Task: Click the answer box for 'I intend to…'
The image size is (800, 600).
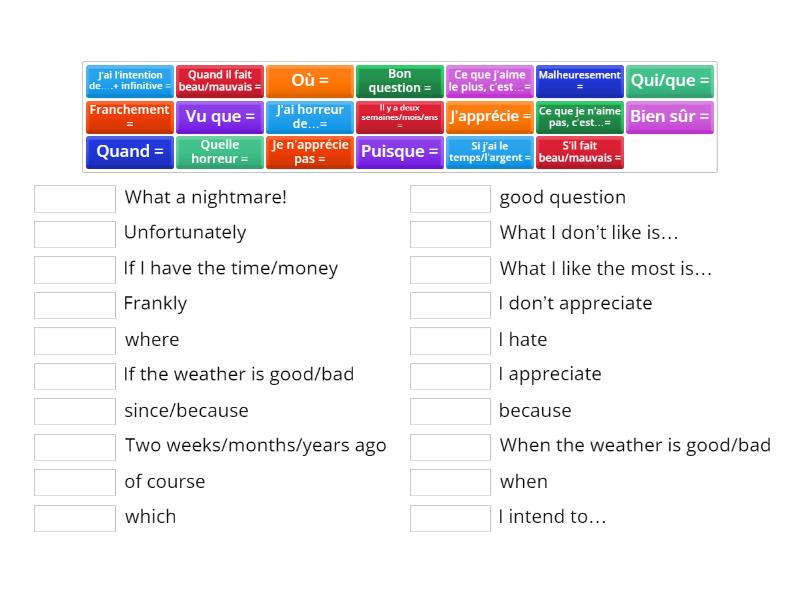Action: click(451, 517)
